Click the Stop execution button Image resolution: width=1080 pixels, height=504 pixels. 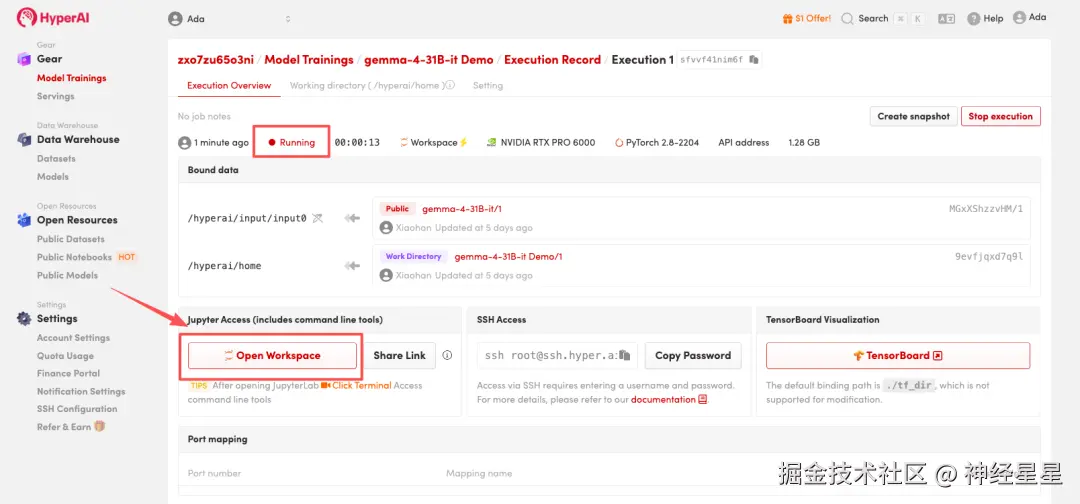click(x=1000, y=116)
